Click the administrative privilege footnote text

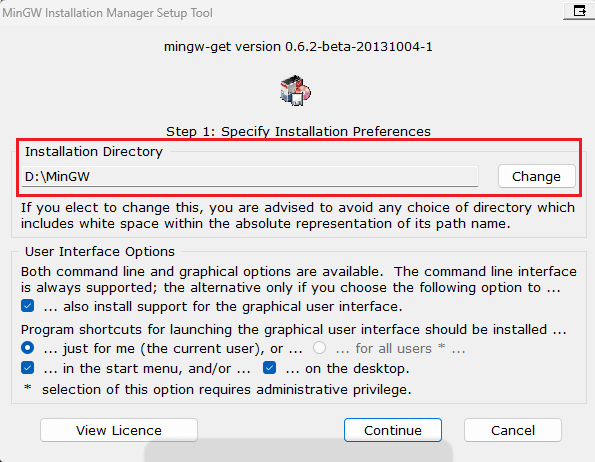coord(218,390)
